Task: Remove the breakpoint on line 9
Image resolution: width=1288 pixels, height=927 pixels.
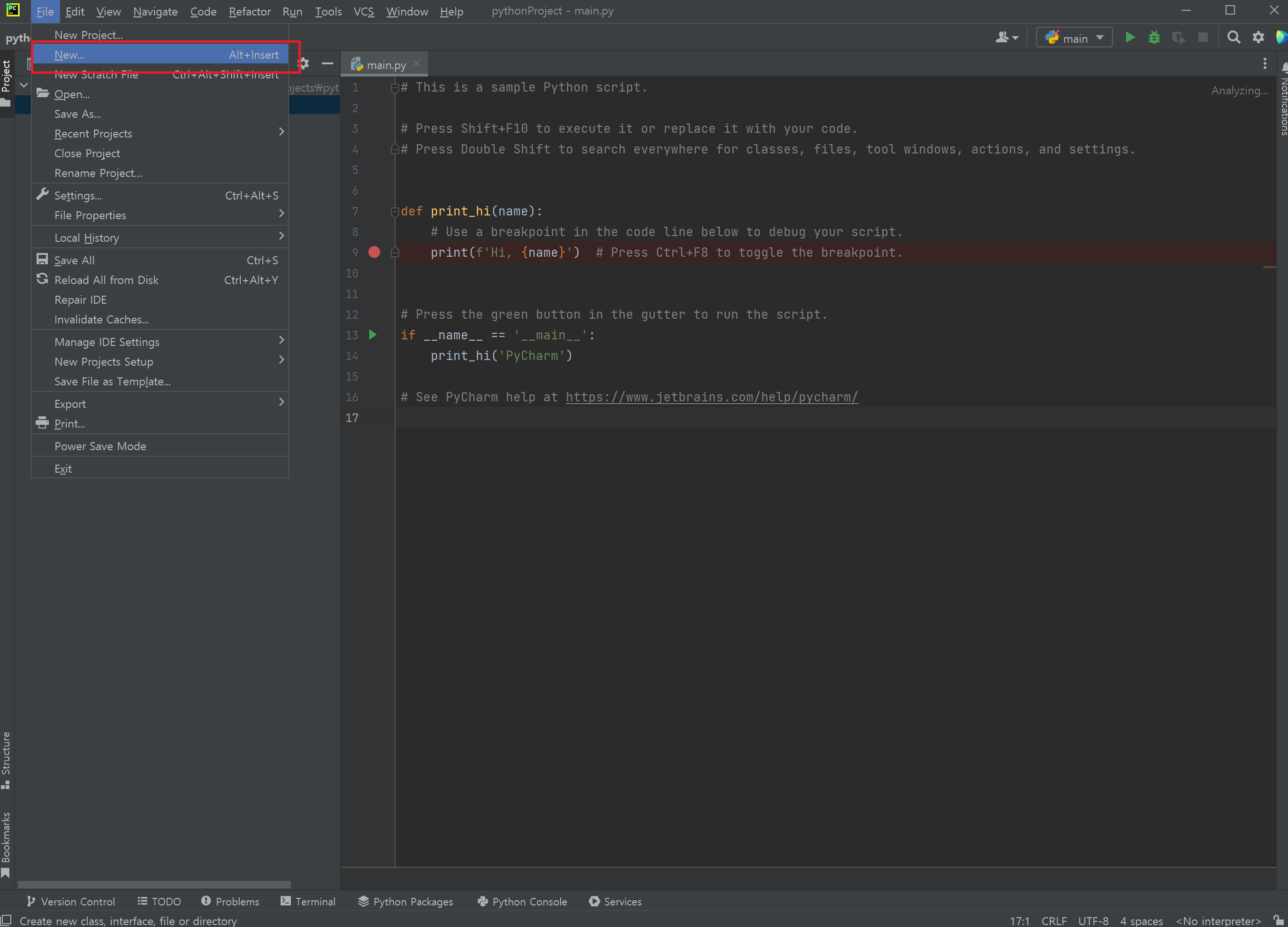Action: click(374, 252)
